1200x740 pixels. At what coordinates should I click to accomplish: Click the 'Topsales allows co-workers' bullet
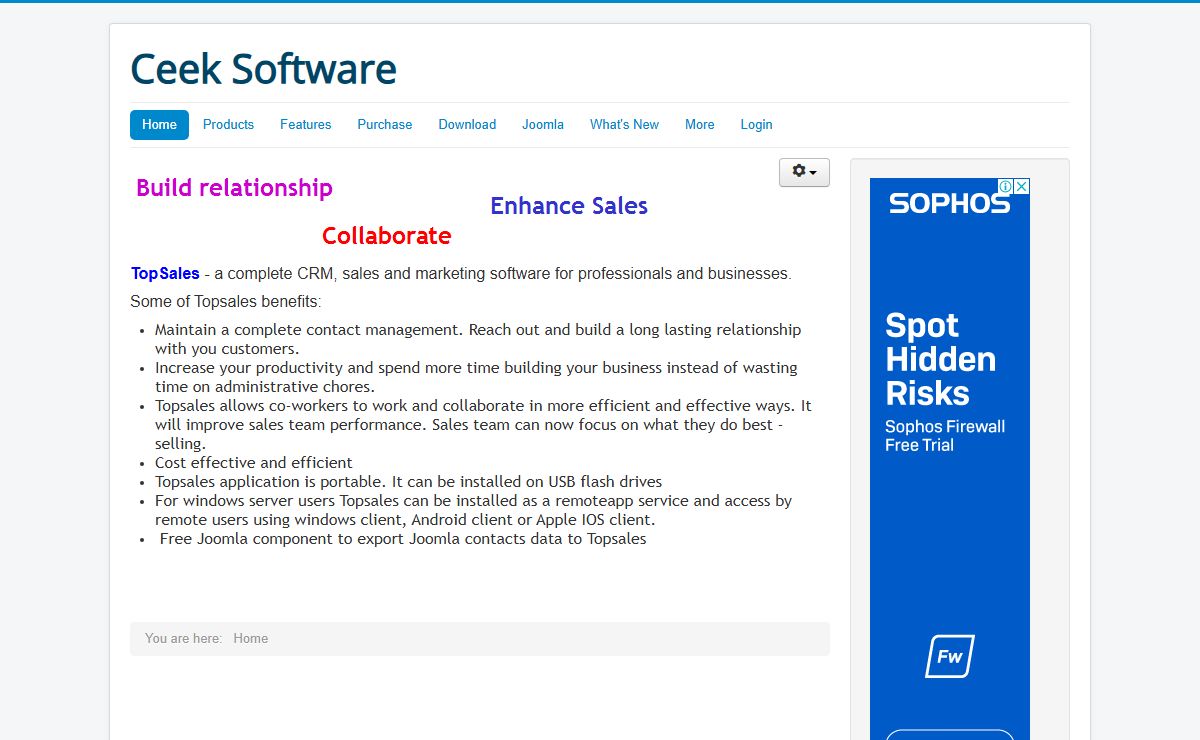pyautogui.click(x=483, y=425)
